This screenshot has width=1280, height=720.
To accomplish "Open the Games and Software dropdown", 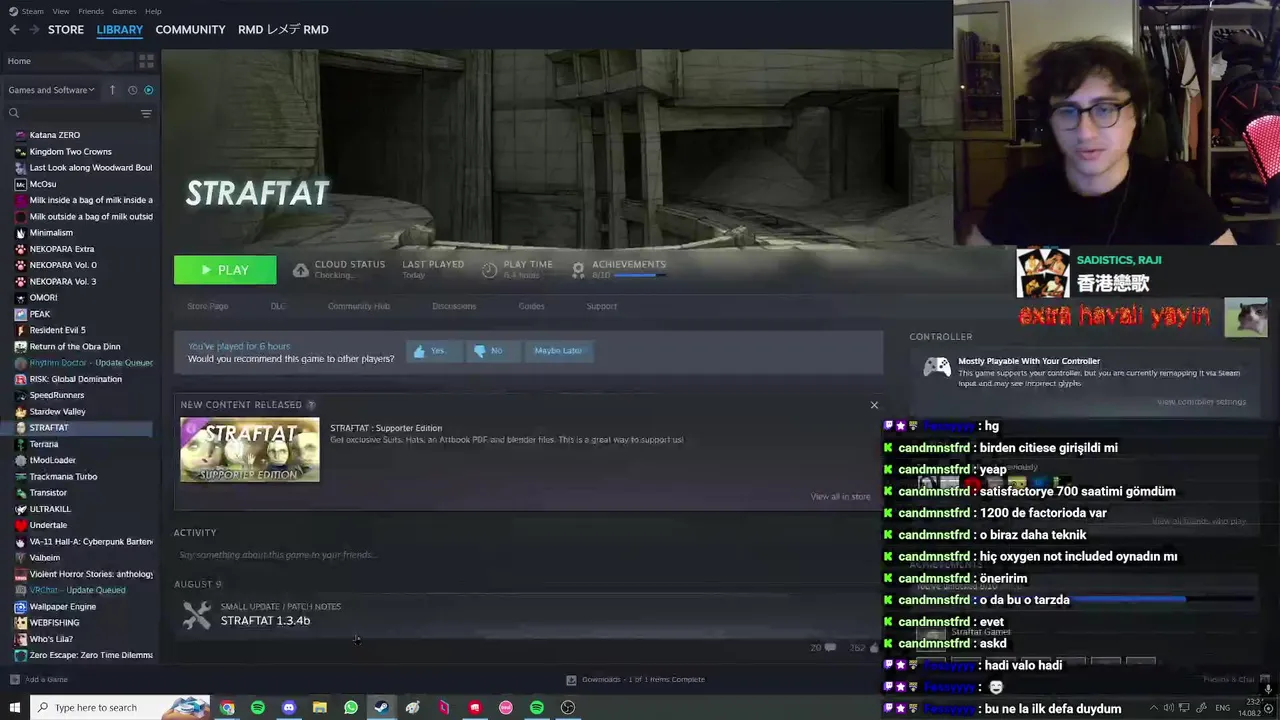I will coord(51,90).
